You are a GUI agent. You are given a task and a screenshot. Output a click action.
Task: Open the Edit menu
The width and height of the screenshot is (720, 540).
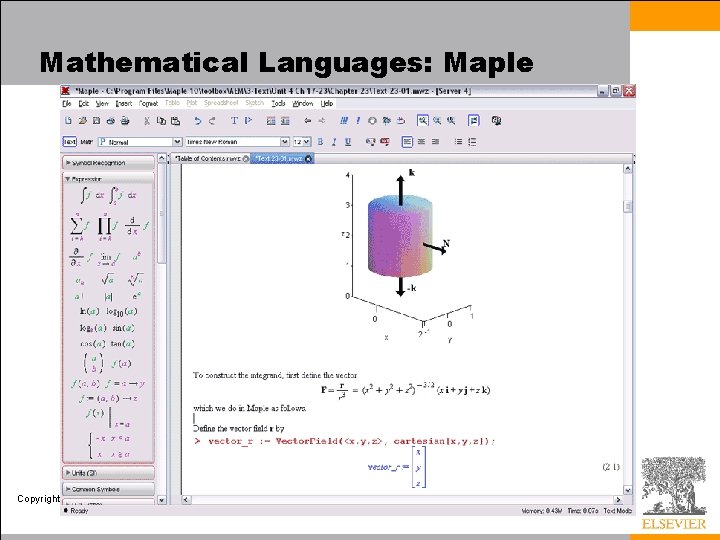(x=84, y=104)
